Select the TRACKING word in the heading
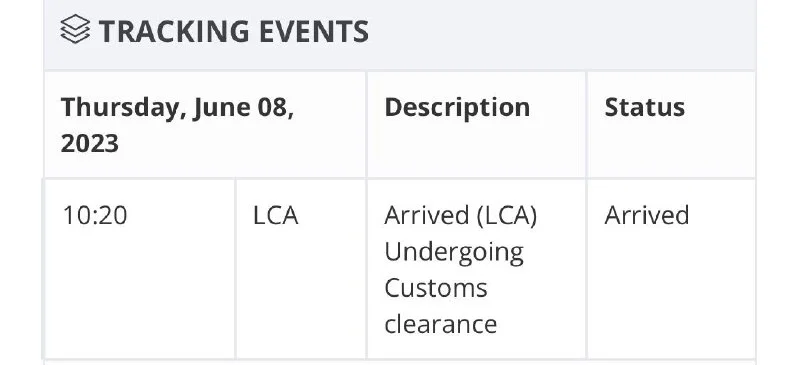 (x=174, y=31)
